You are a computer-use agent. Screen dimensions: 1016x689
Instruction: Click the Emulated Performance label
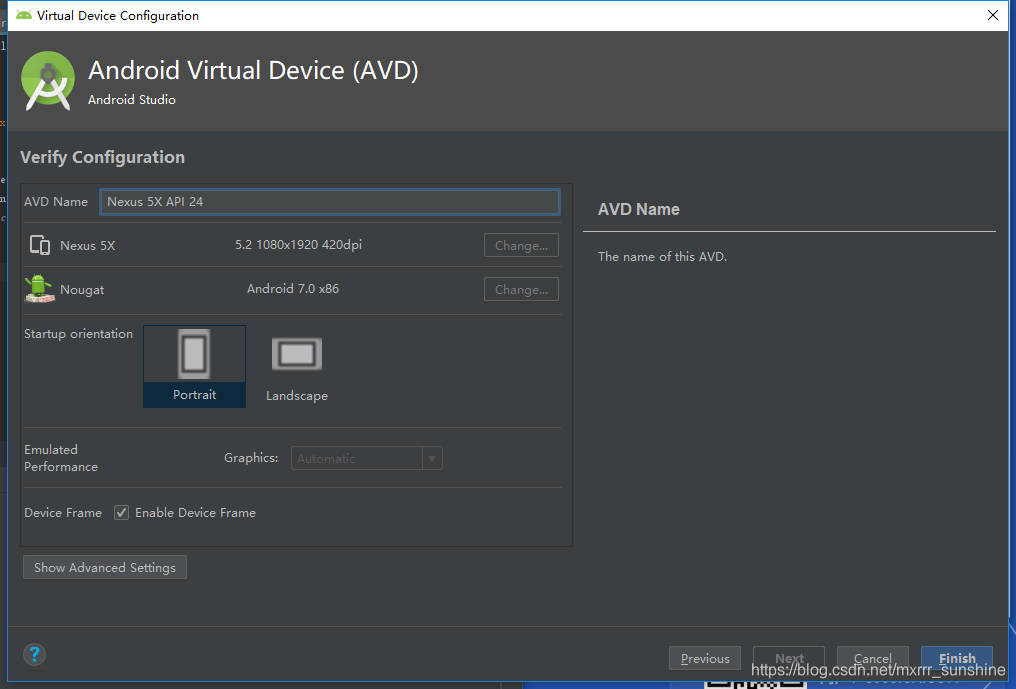click(x=61, y=458)
